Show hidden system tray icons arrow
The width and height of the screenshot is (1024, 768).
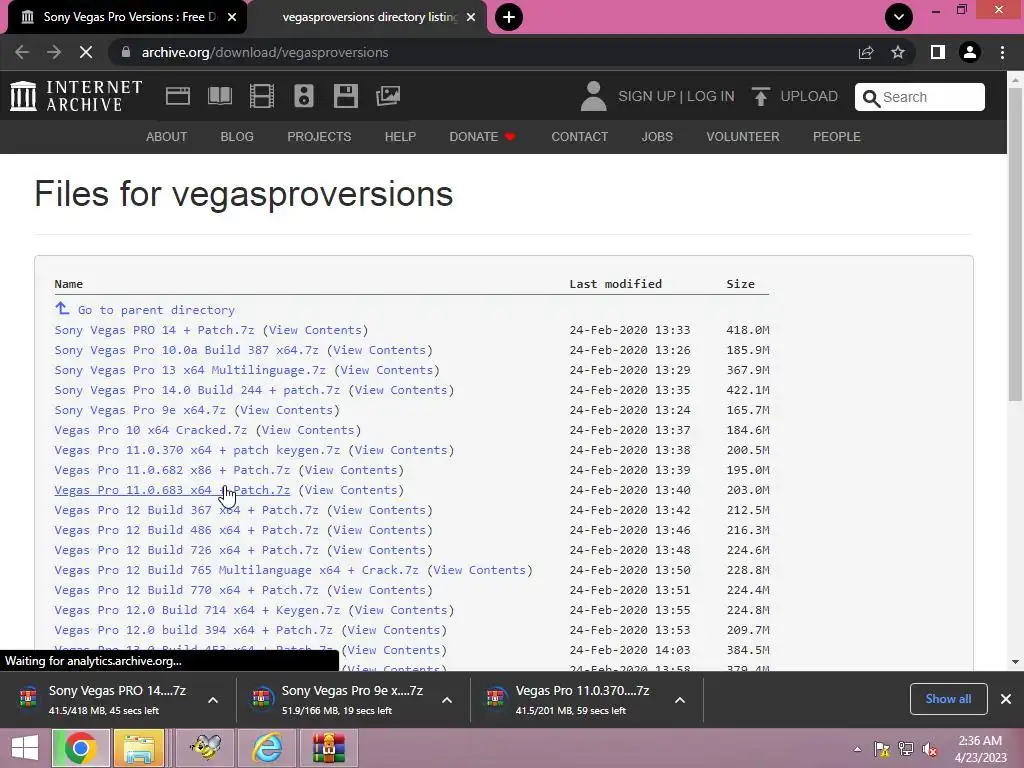click(x=857, y=749)
